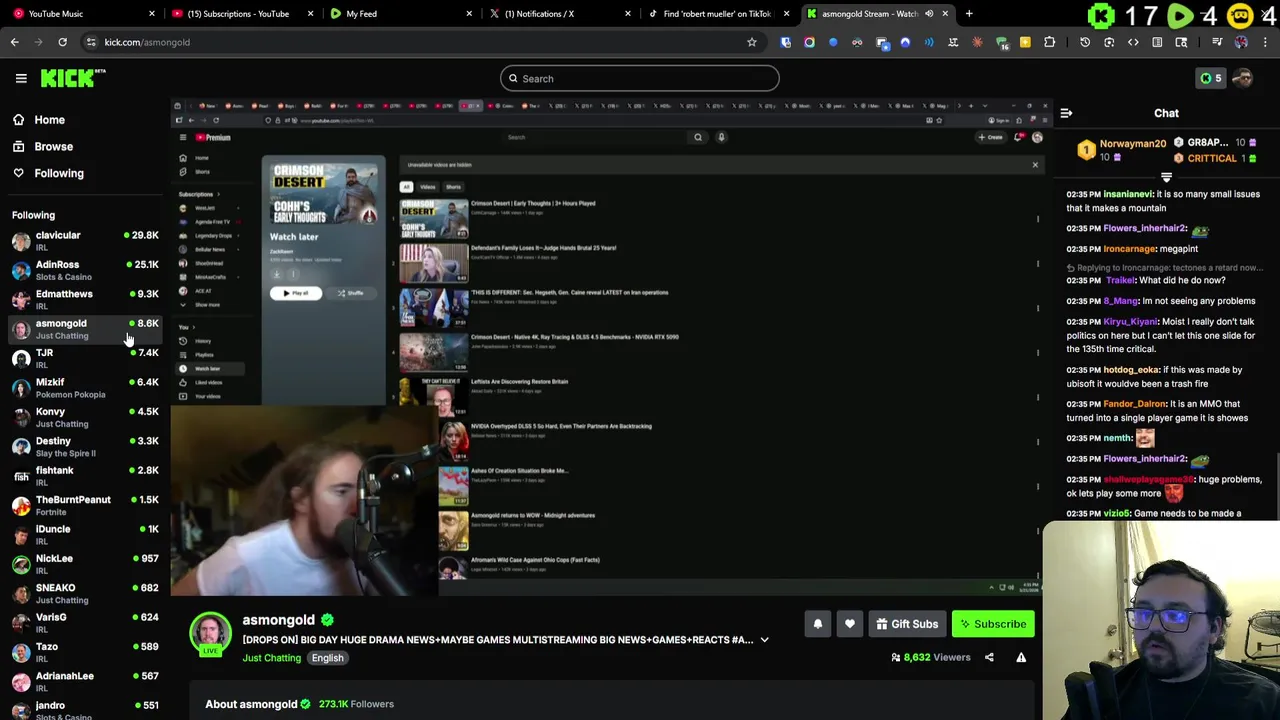Click the Kick search field
Screen dimensions: 1280x720
point(640,78)
